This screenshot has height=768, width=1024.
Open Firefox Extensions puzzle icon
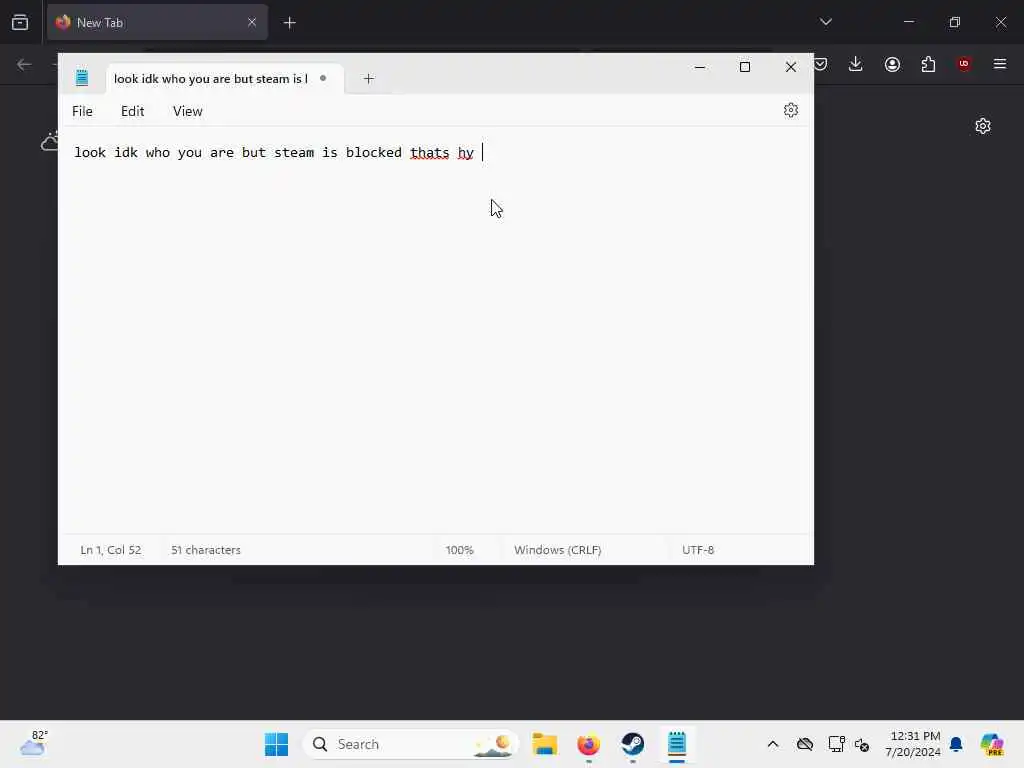928,64
